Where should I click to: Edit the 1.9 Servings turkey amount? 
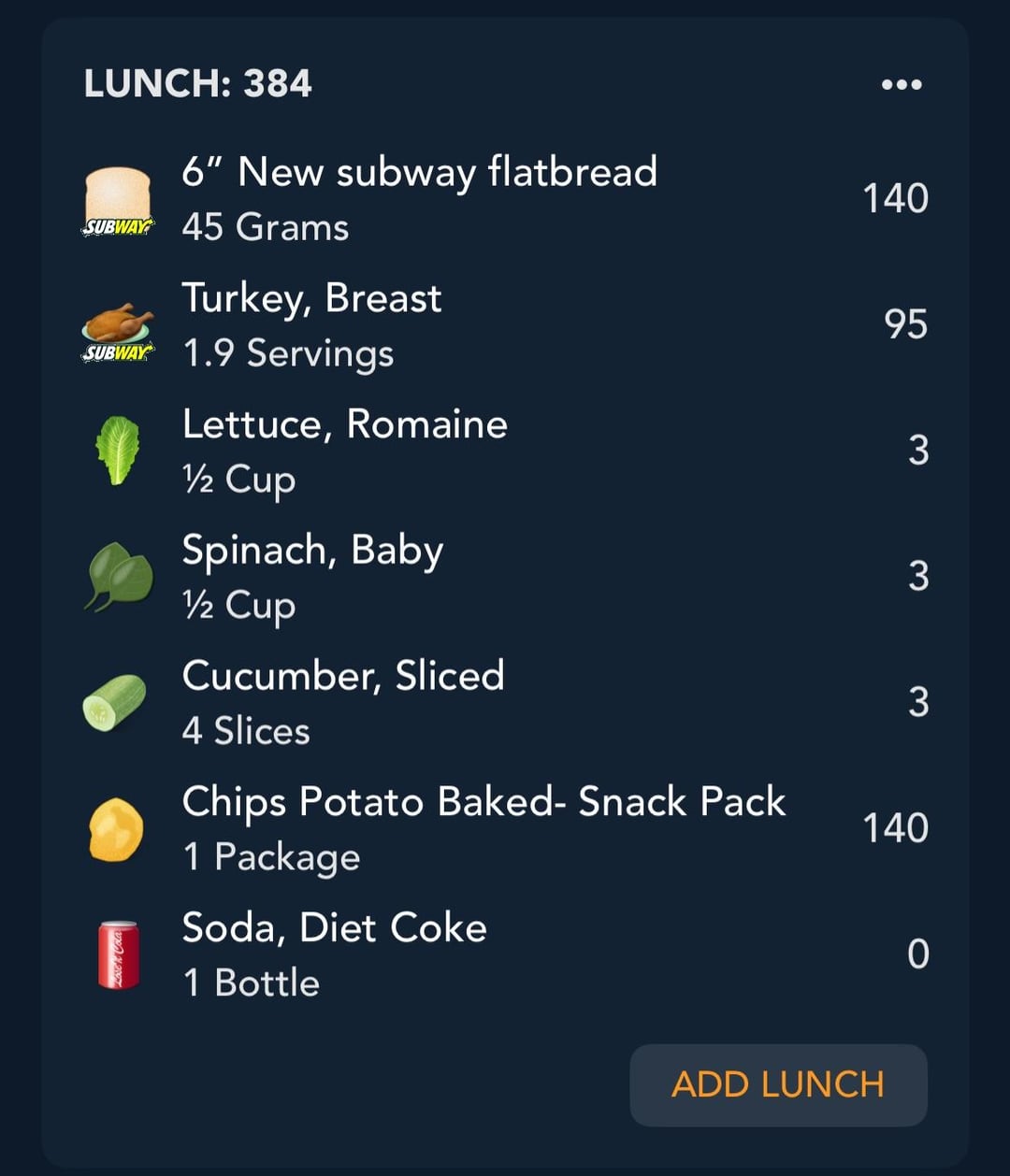coord(288,354)
